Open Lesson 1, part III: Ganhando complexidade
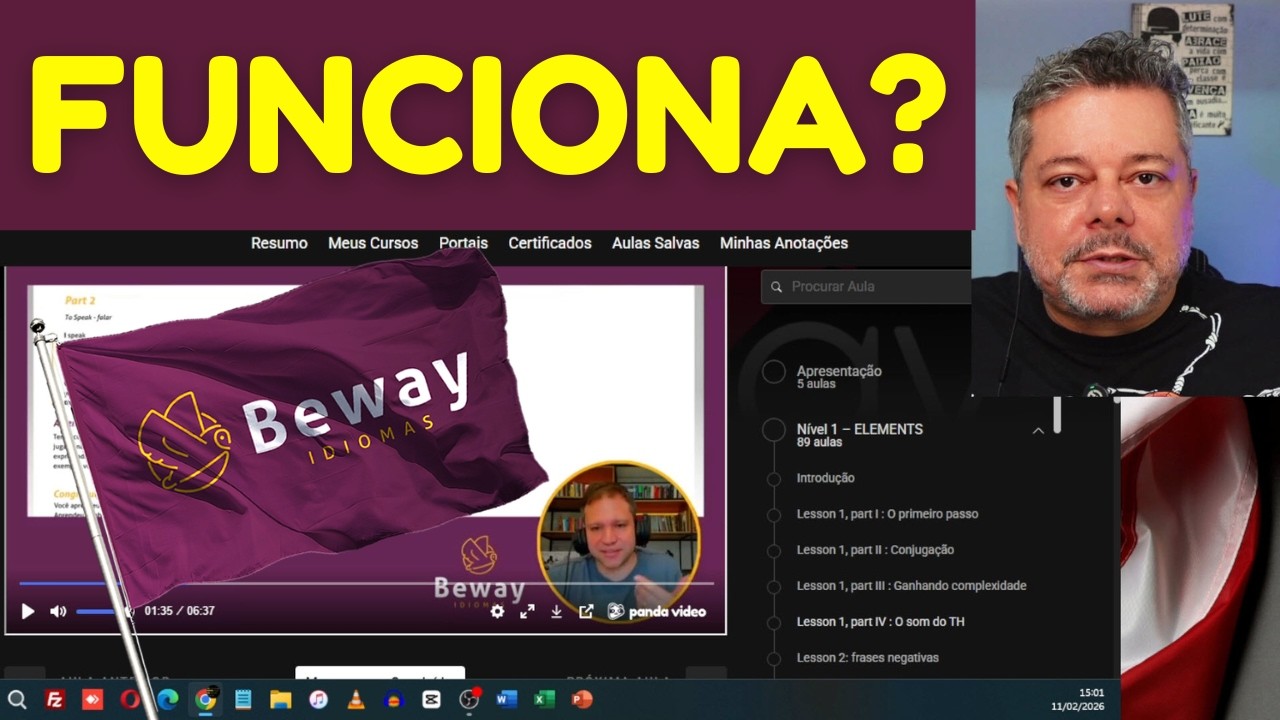 [x=911, y=586]
